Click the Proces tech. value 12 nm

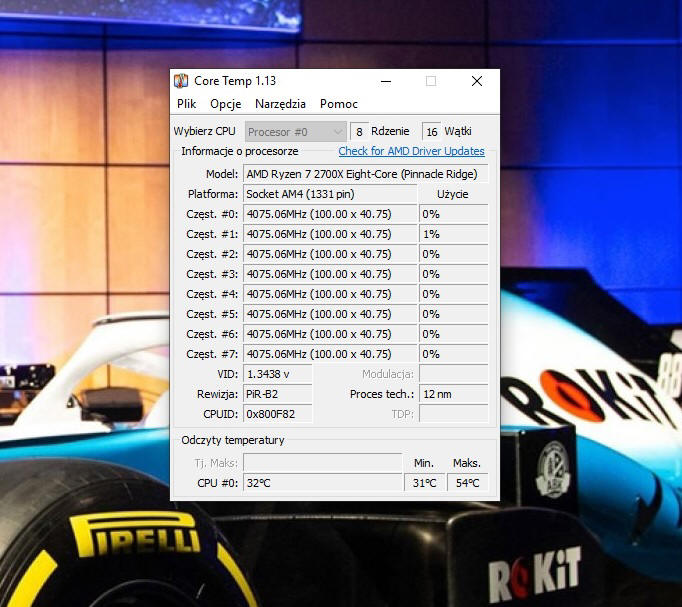point(453,394)
